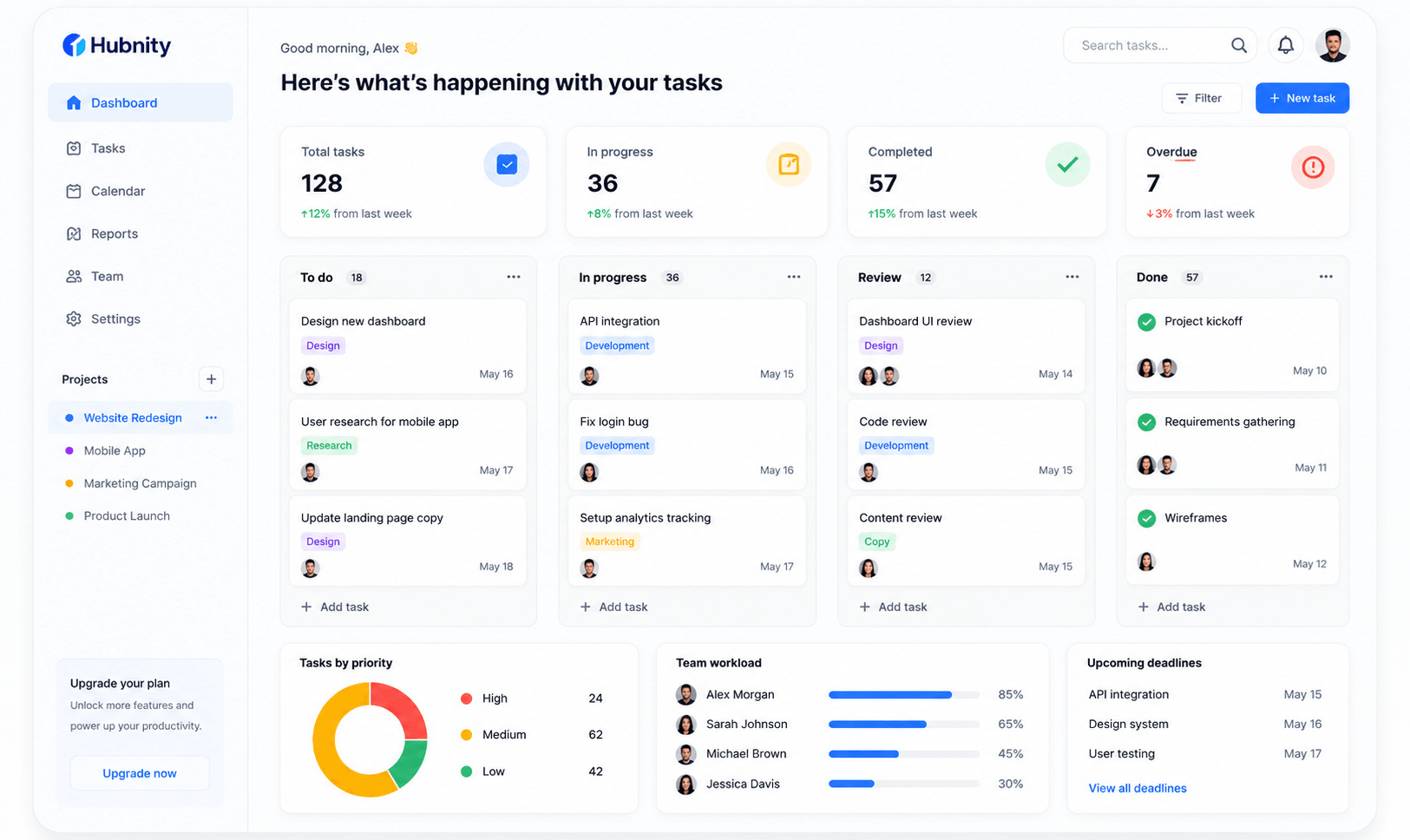Viewport: 1410px width, 840px height.
Task: Open the Reports sidebar icon
Action: [74, 233]
